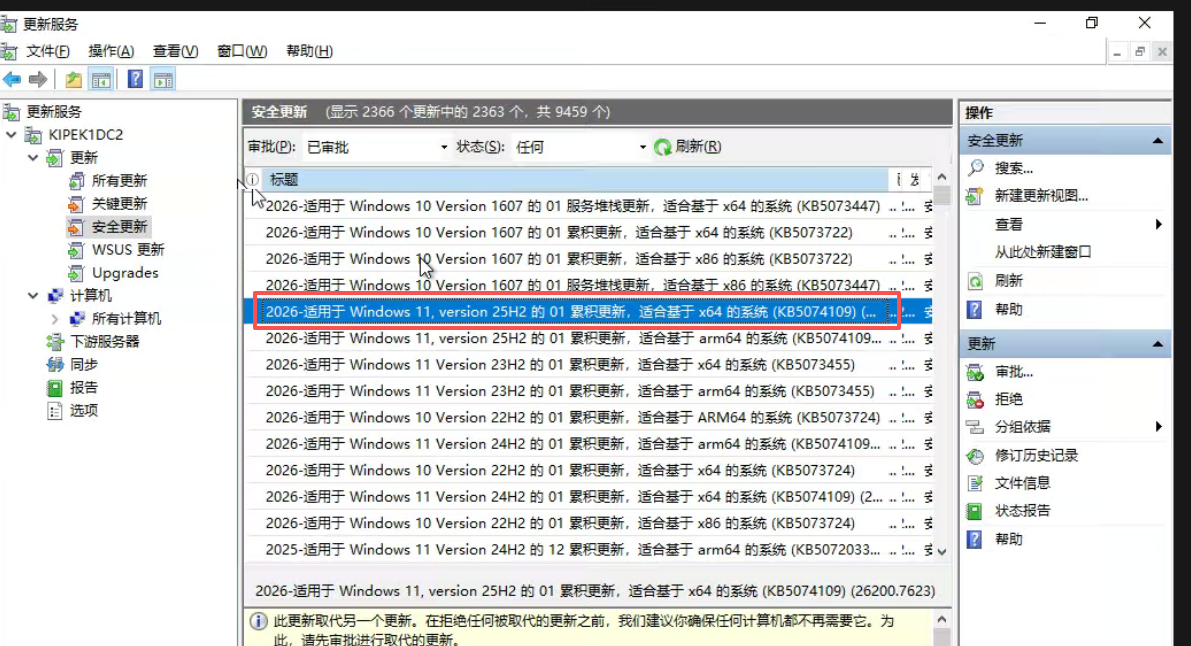Select WSUS 更新 node
Image resolution: width=1191 pixels, height=646 pixels.
click(128, 250)
